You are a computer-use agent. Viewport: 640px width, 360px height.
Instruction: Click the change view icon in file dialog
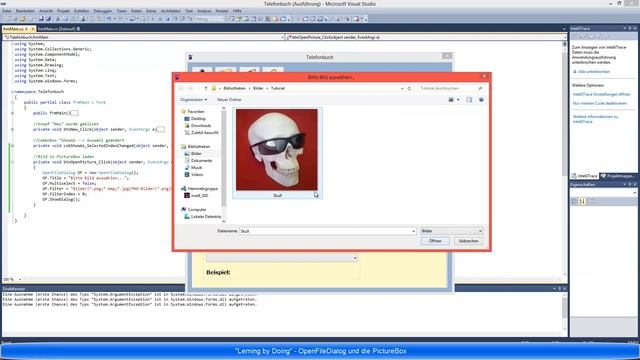coord(451,100)
